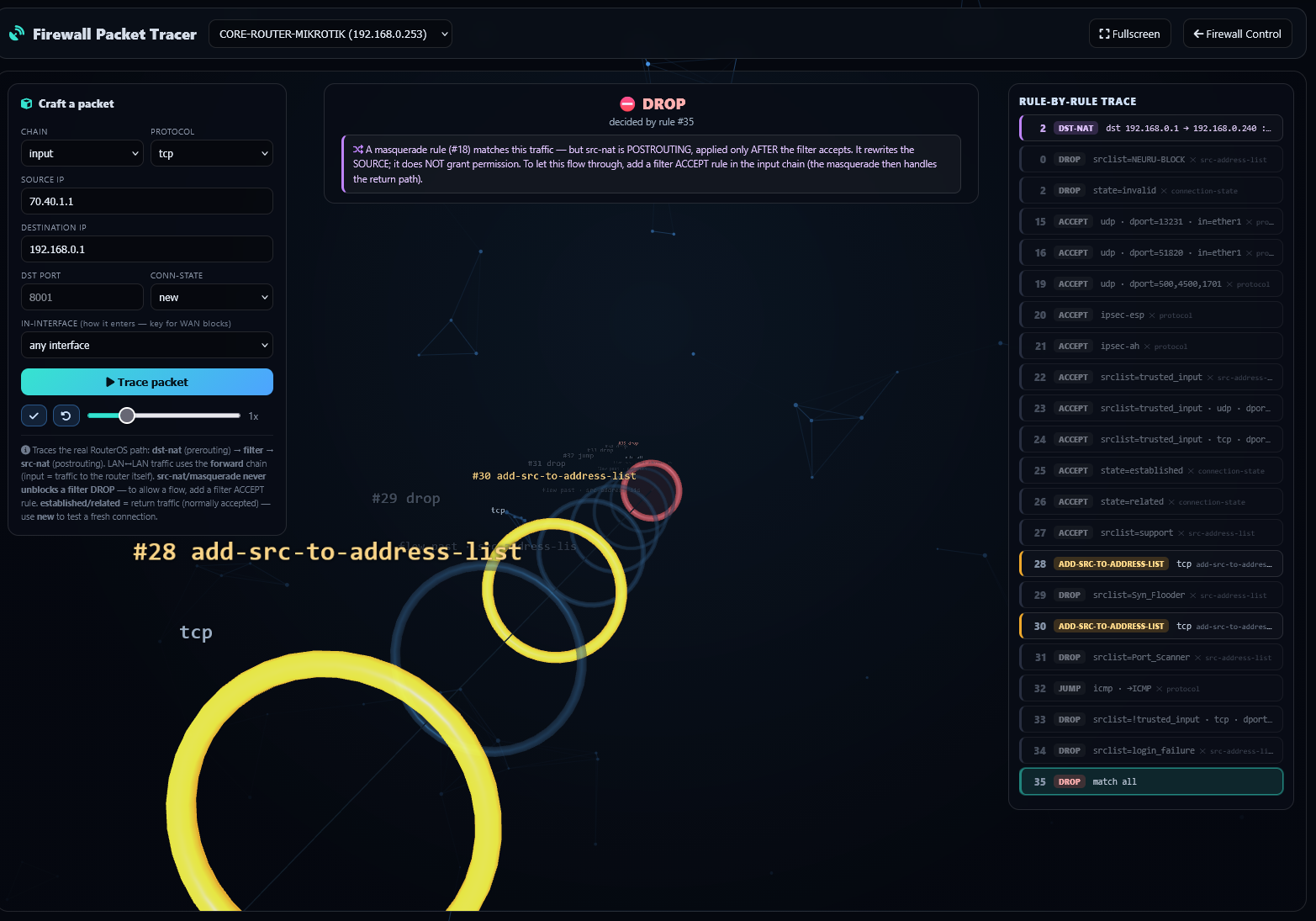Viewport: 1316px width, 921px height.
Task: Select rule 26 ACCEPT state=related row
Action: point(1151,501)
